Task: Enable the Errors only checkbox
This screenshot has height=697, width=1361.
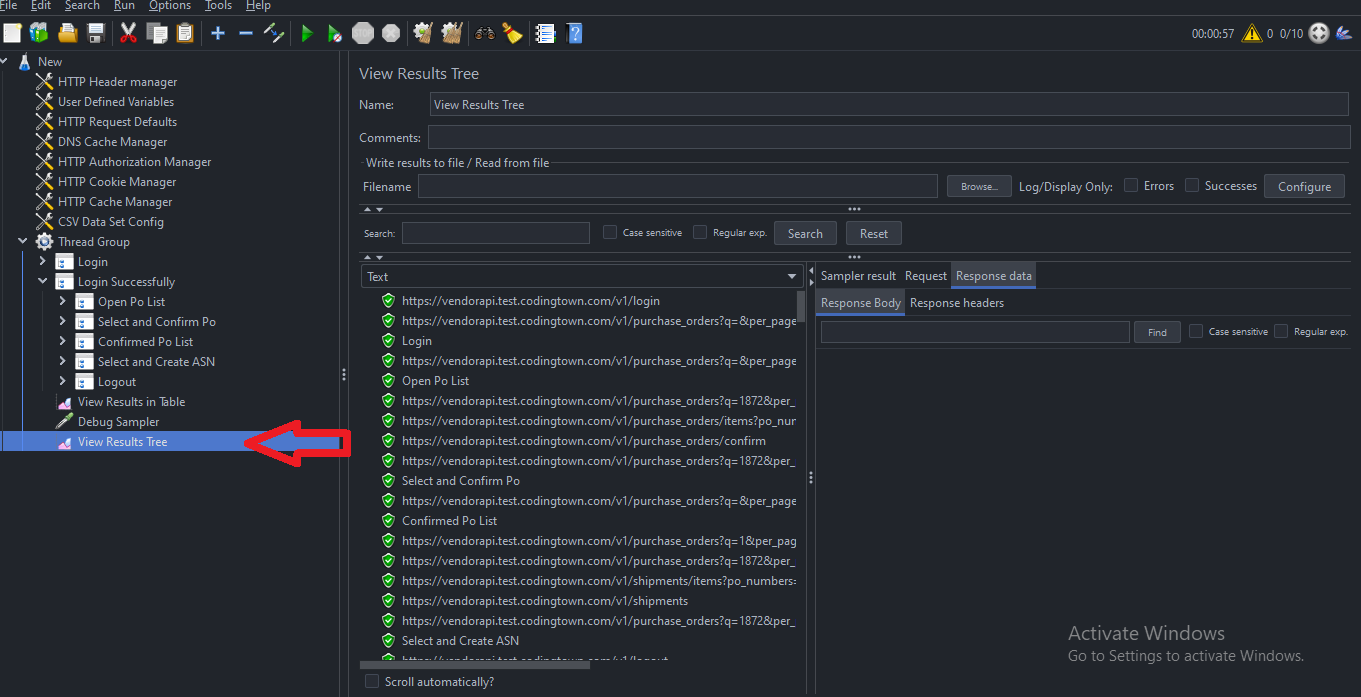Action: tap(1131, 185)
